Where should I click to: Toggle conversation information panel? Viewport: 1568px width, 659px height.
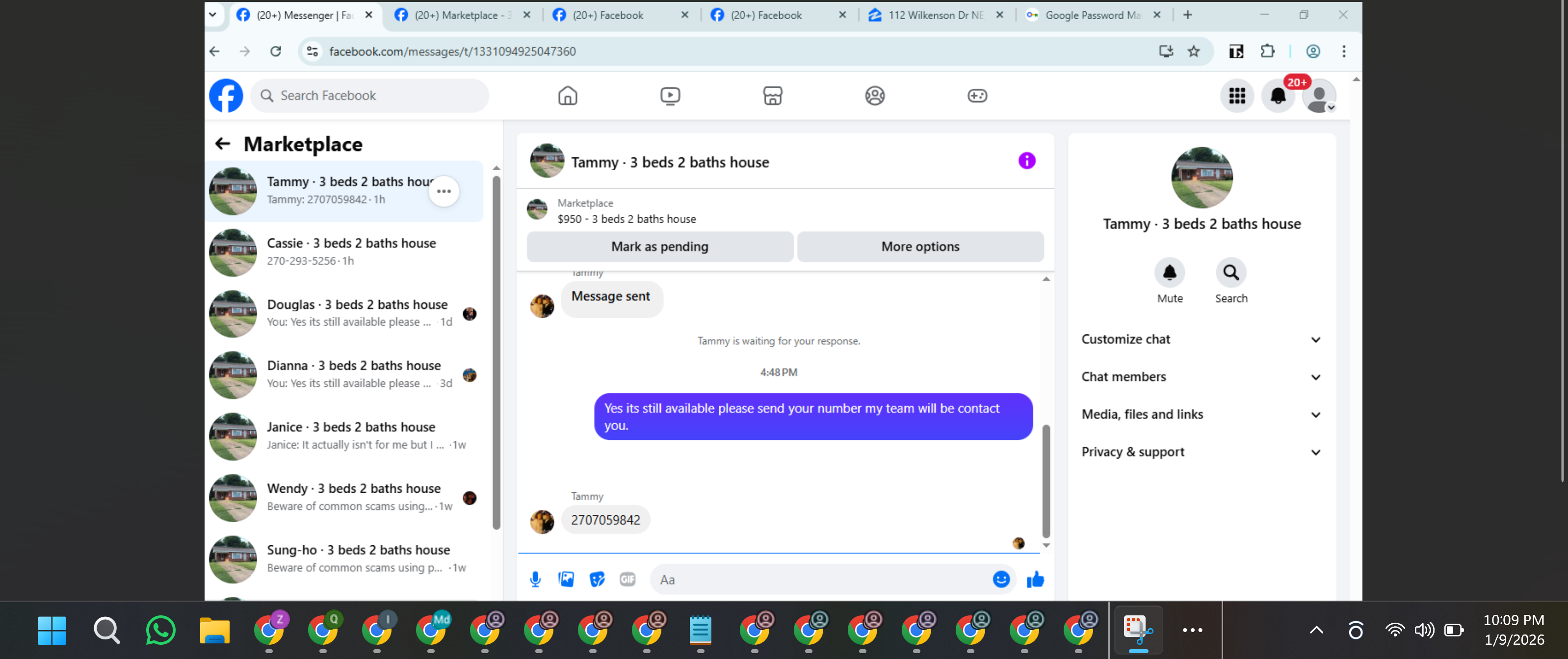pos(1027,161)
